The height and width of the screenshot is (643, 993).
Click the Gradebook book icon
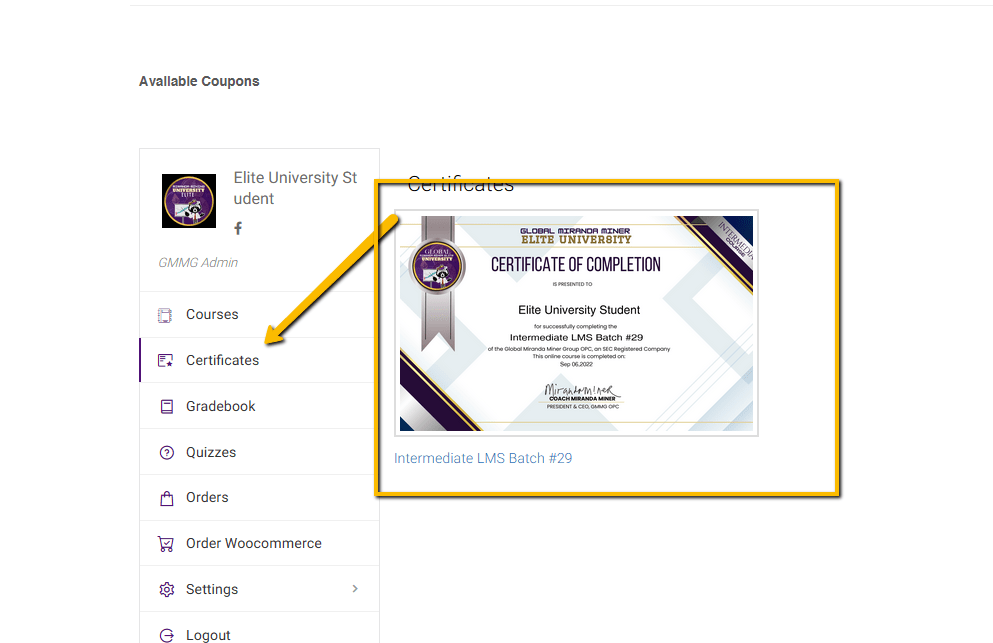coord(166,407)
